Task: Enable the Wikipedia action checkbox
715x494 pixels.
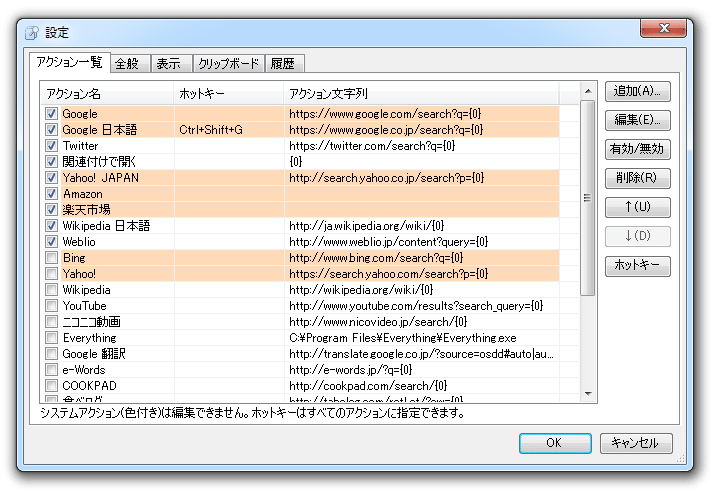Action: 52,290
